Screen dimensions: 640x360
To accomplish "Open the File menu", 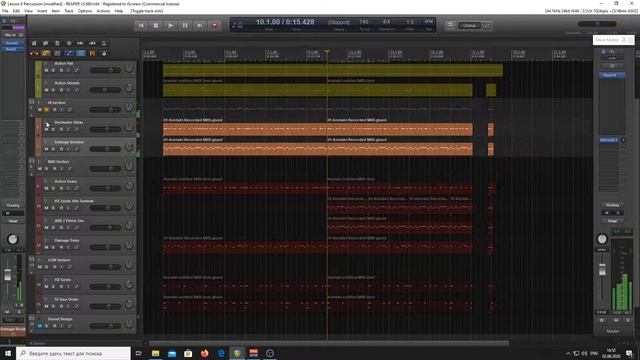I will tap(5, 11).
